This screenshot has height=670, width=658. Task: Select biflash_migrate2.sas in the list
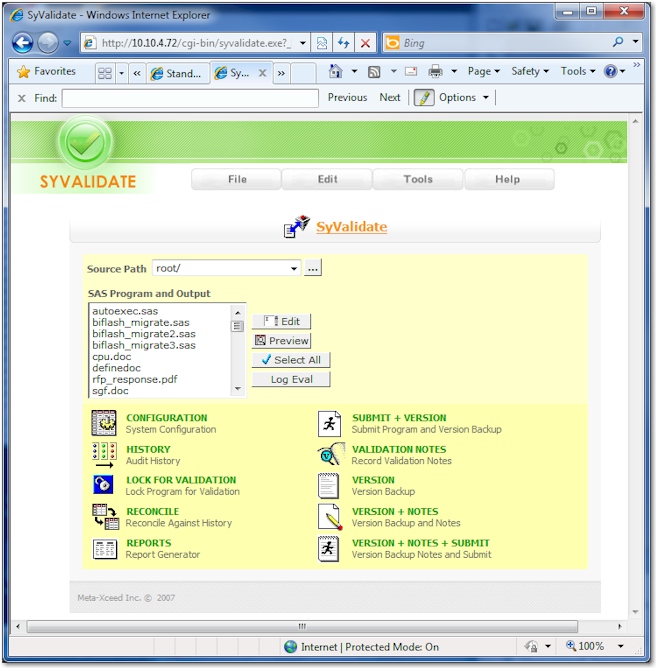pyautogui.click(x=144, y=334)
